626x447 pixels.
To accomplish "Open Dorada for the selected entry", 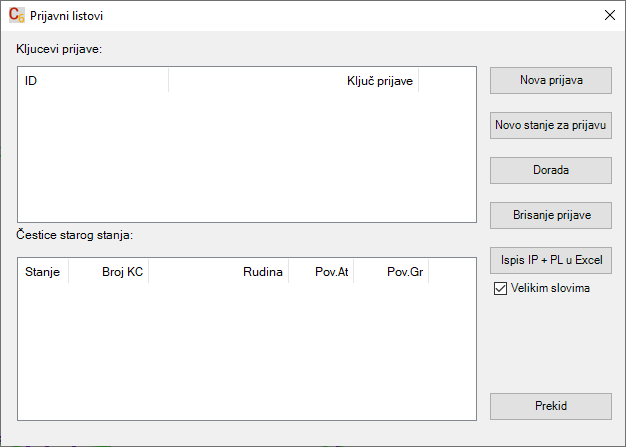I will point(550,170).
